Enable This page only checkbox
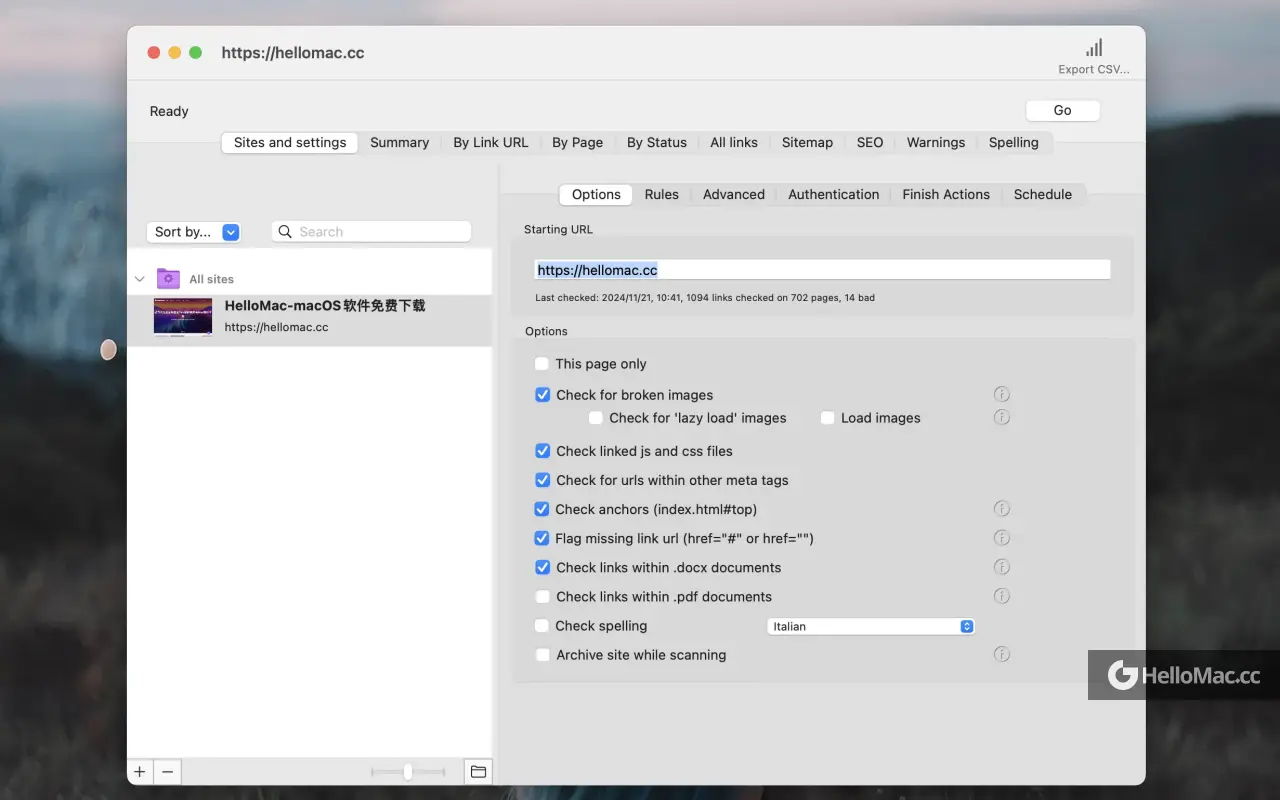1280x800 pixels. point(542,364)
